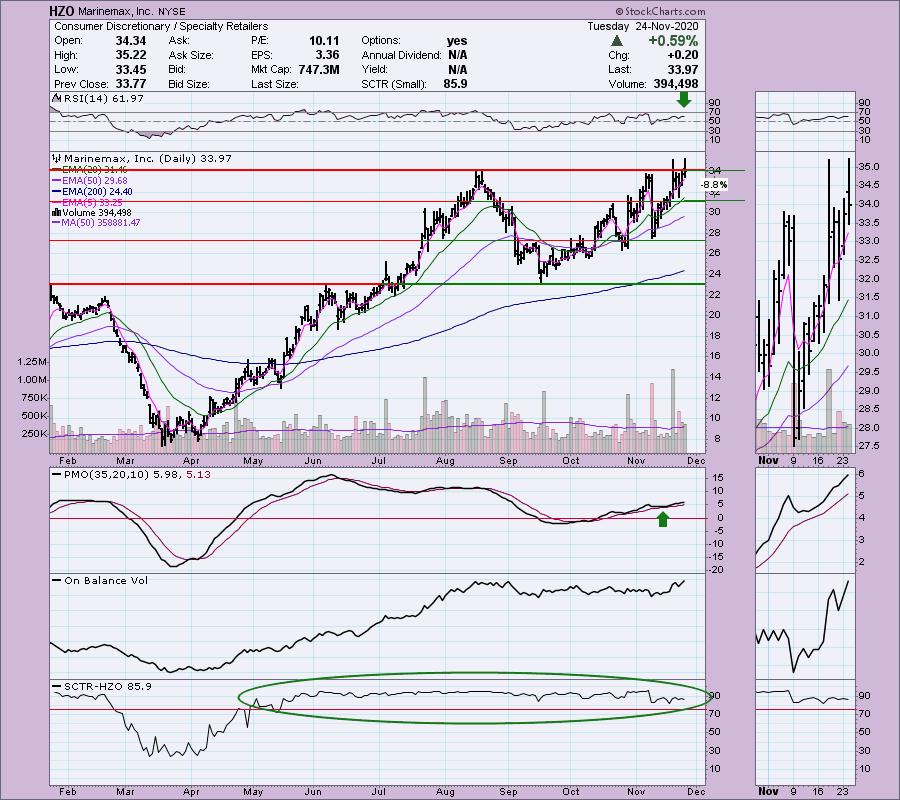Select the header Volume value 394,498
The width and height of the screenshot is (900, 800).
tap(676, 84)
